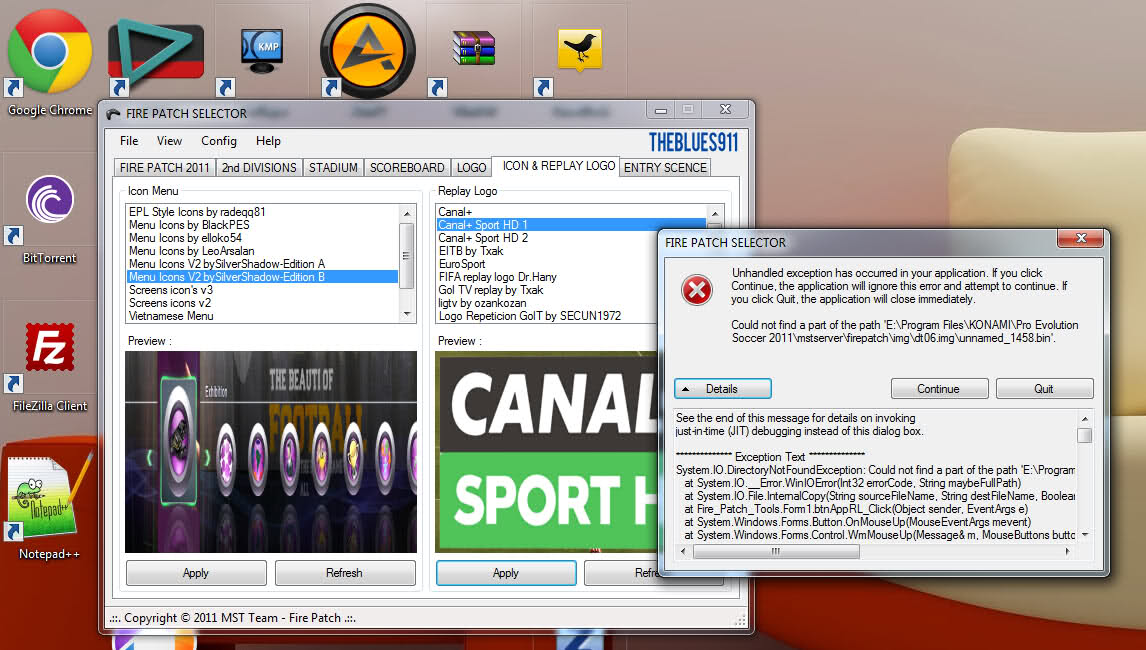The image size is (1146, 650).
Task: Click Apply under Replay Logo preview
Action: (506, 572)
